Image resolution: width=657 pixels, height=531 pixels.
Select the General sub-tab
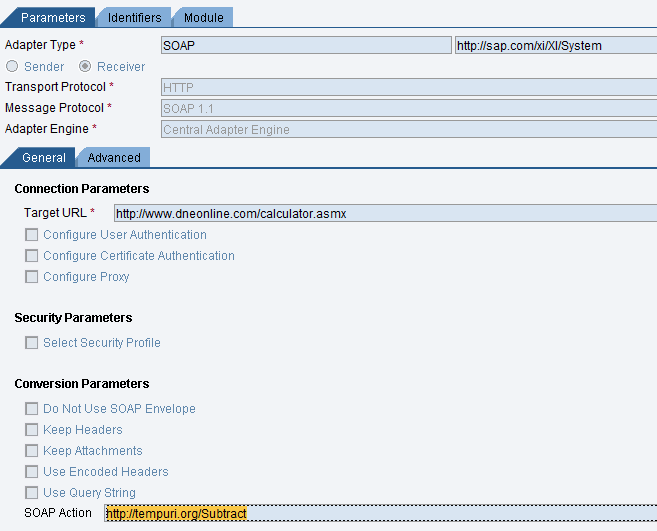tap(44, 158)
